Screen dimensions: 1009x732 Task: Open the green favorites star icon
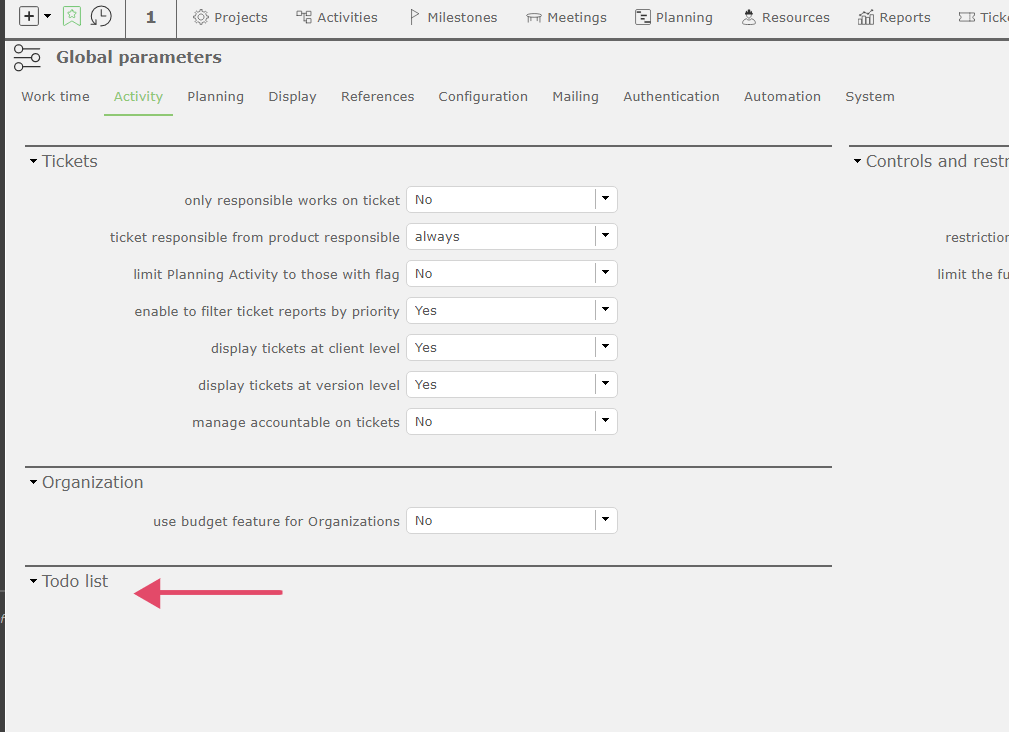click(x=72, y=17)
